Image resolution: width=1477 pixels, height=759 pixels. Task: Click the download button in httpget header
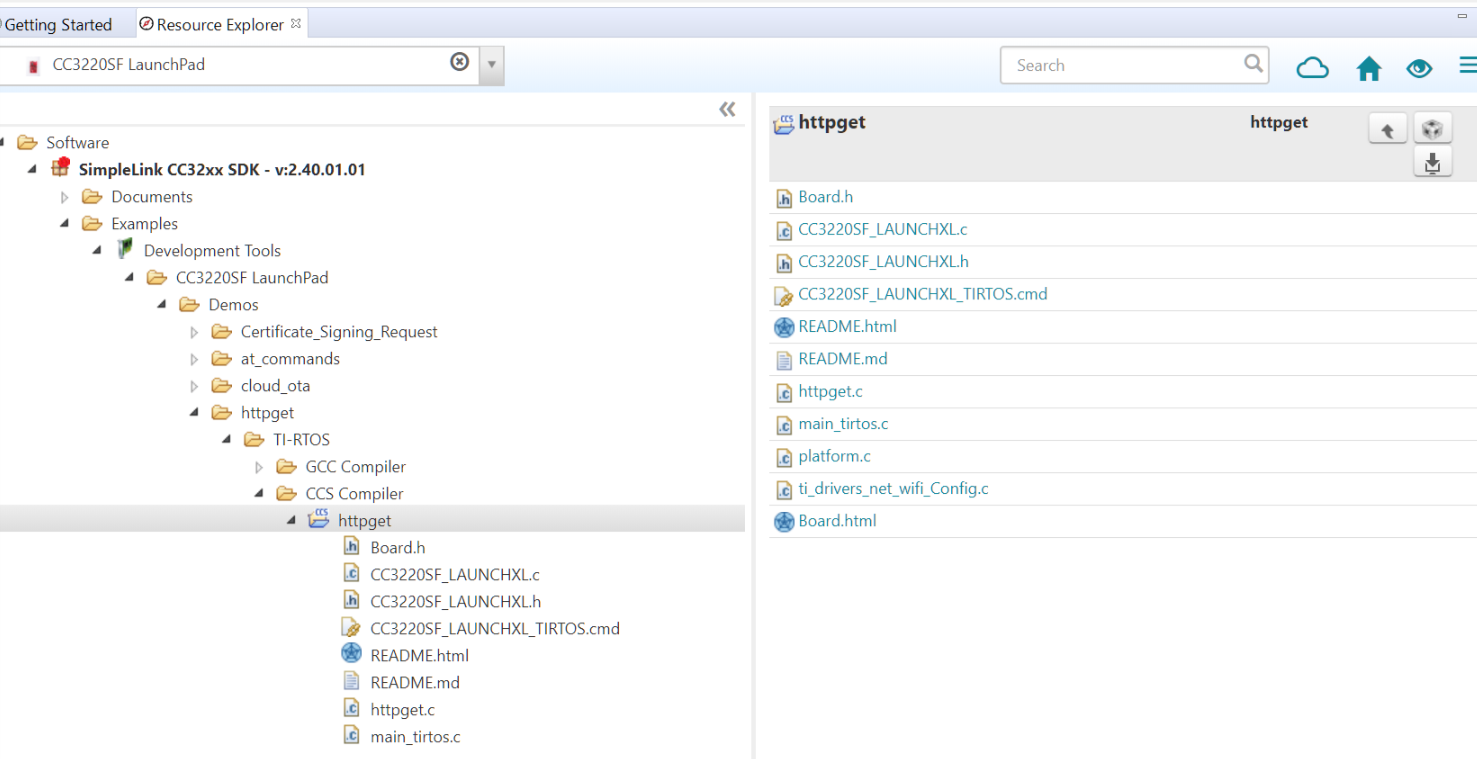[x=1432, y=162]
